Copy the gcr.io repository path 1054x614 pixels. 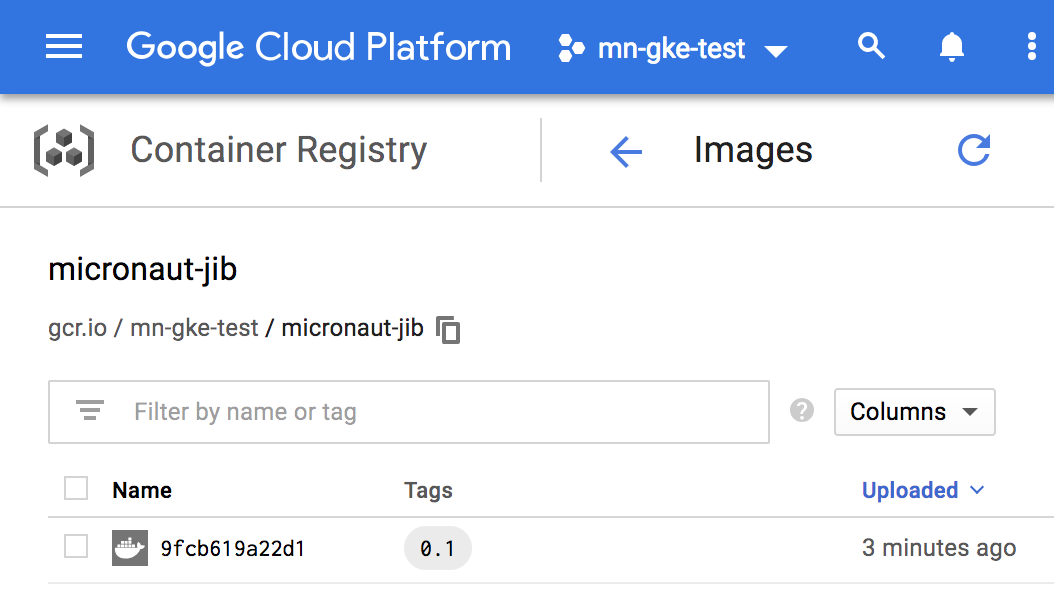449,329
